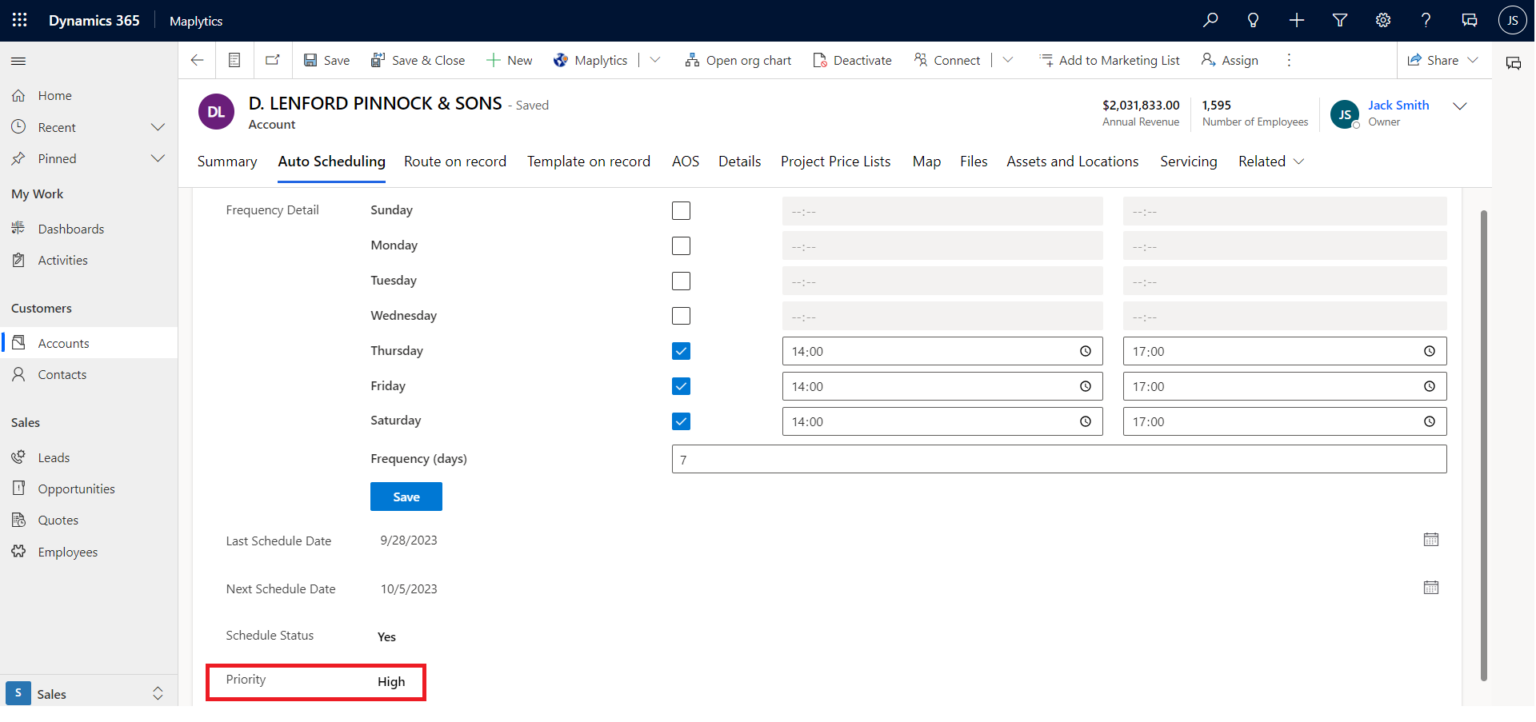Open the Settings gear
Screen dimensions: 1536x722
1383,20
